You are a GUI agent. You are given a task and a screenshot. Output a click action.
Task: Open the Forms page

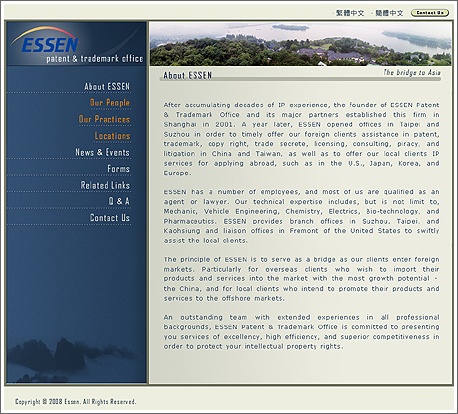[x=118, y=169]
